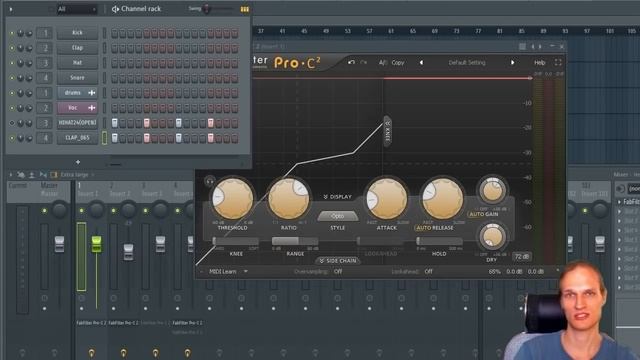The width and height of the screenshot is (640, 360).
Task: Click Insert 1 send routing knob at bottom
Action: point(91,352)
